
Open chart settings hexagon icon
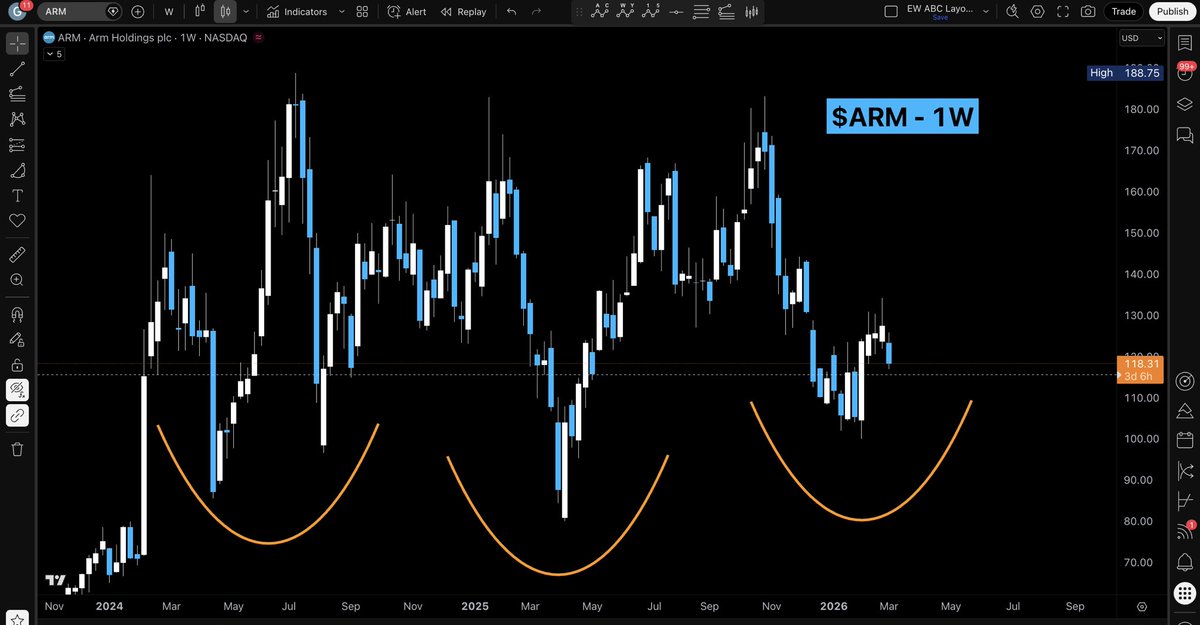pyautogui.click(x=1038, y=12)
